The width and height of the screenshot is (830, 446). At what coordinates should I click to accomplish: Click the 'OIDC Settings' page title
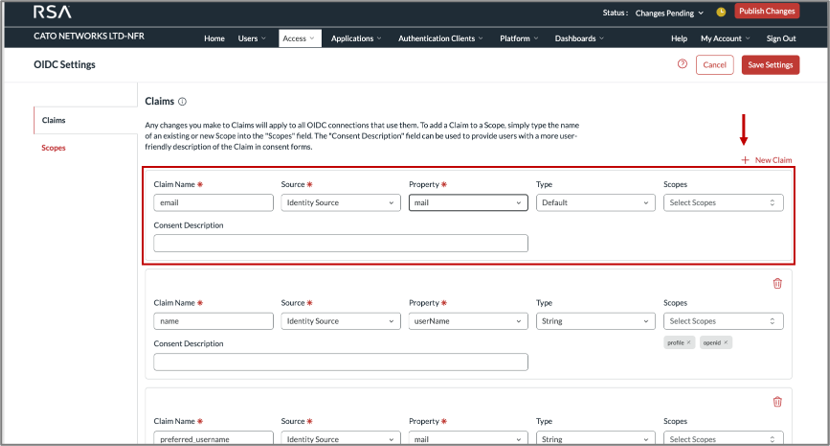tap(65, 65)
